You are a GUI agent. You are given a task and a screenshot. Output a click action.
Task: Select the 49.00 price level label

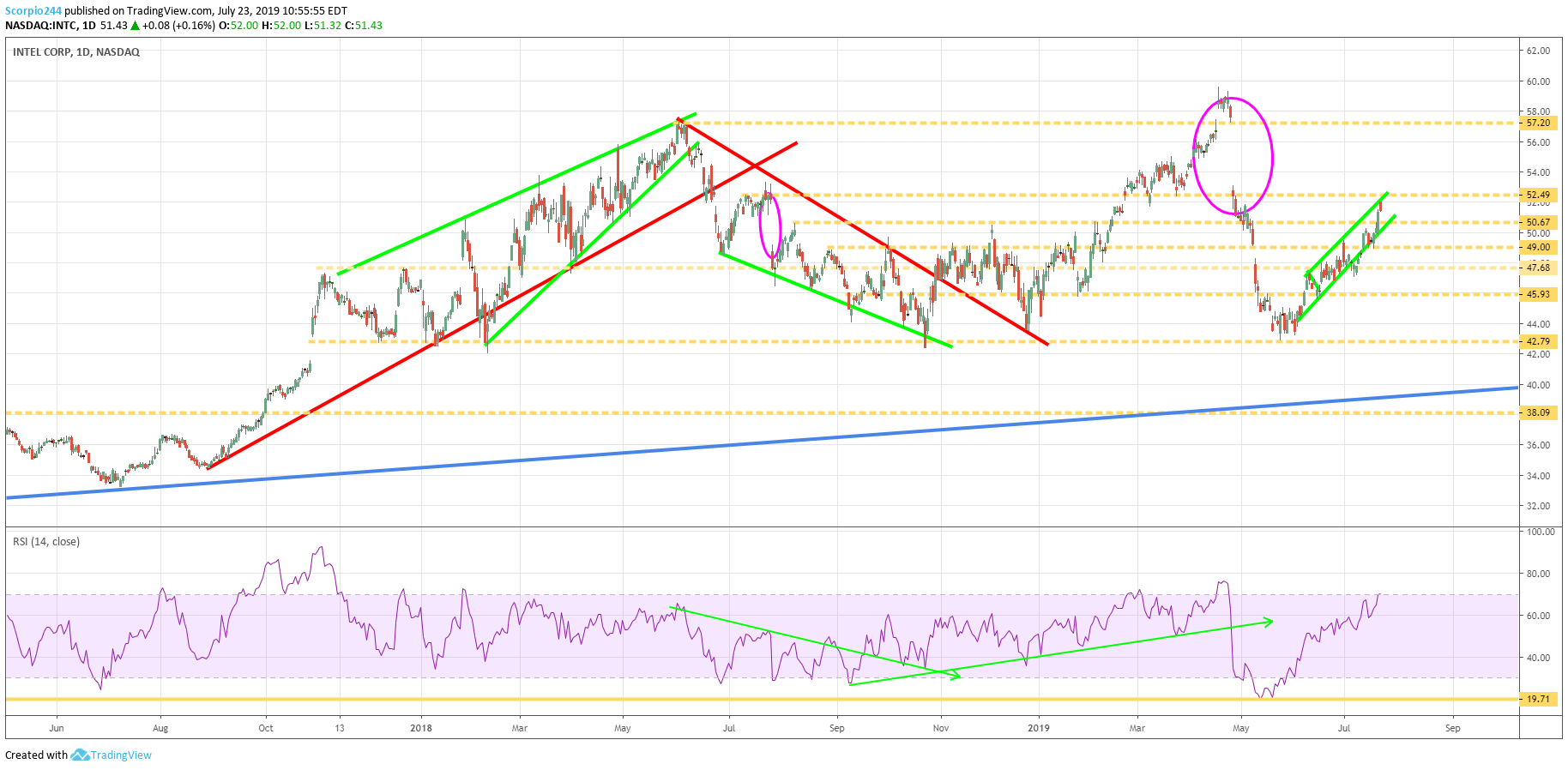point(1539,247)
